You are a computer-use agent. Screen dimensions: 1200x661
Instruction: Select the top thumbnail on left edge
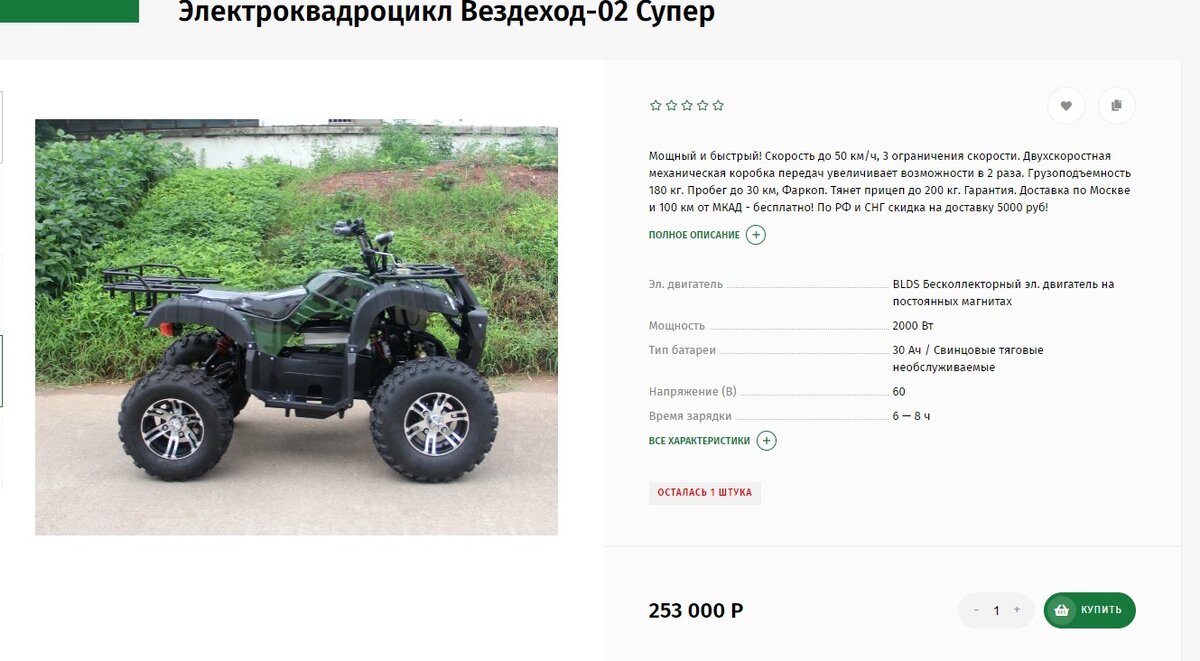[x=1, y=127]
